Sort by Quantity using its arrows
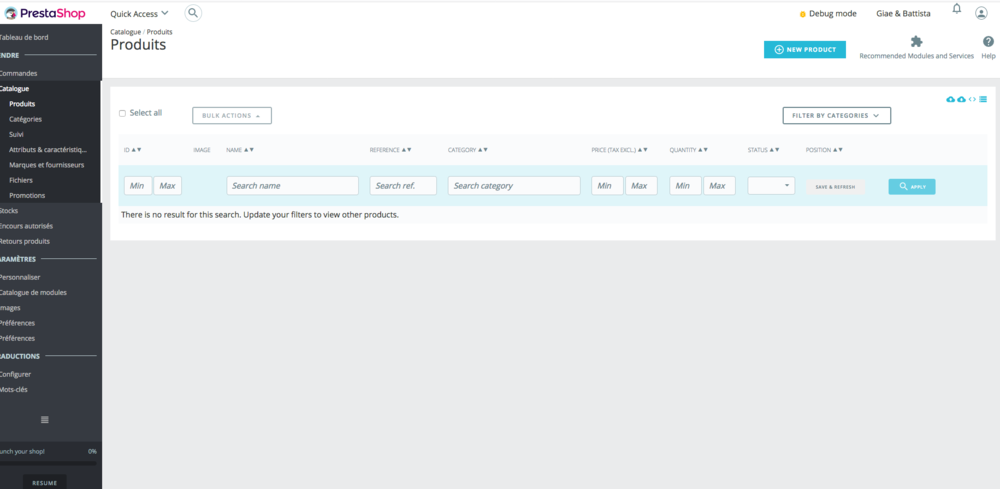The height and width of the screenshot is (489, 1000). click(x=703, y=150)
